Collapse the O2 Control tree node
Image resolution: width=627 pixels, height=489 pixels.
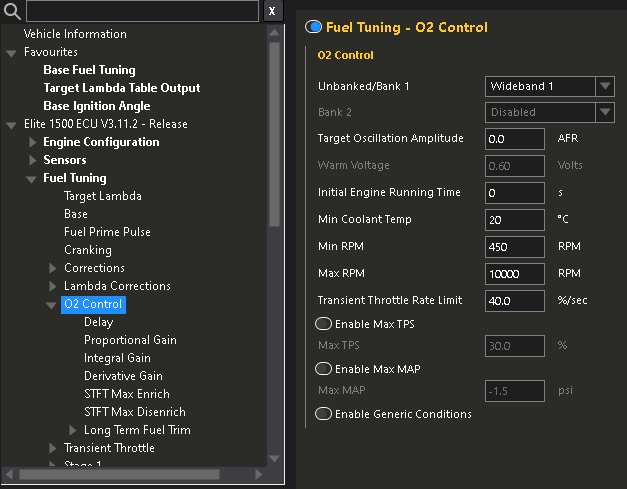51,304
